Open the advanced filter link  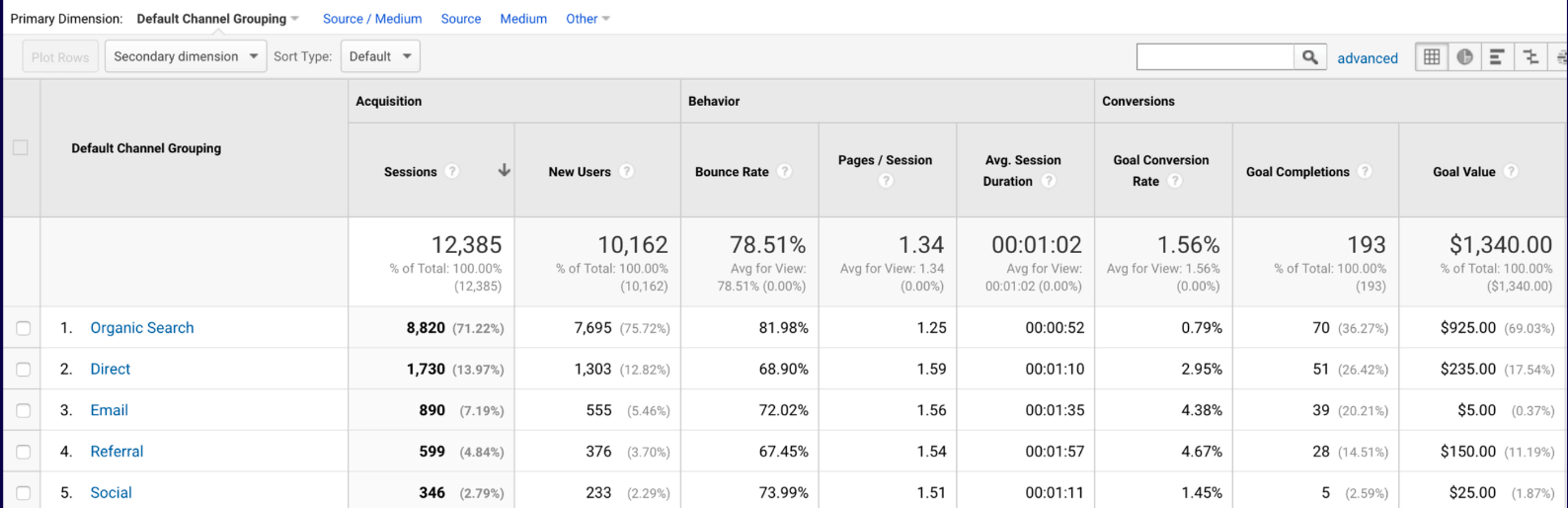(x=1367, y=58)
